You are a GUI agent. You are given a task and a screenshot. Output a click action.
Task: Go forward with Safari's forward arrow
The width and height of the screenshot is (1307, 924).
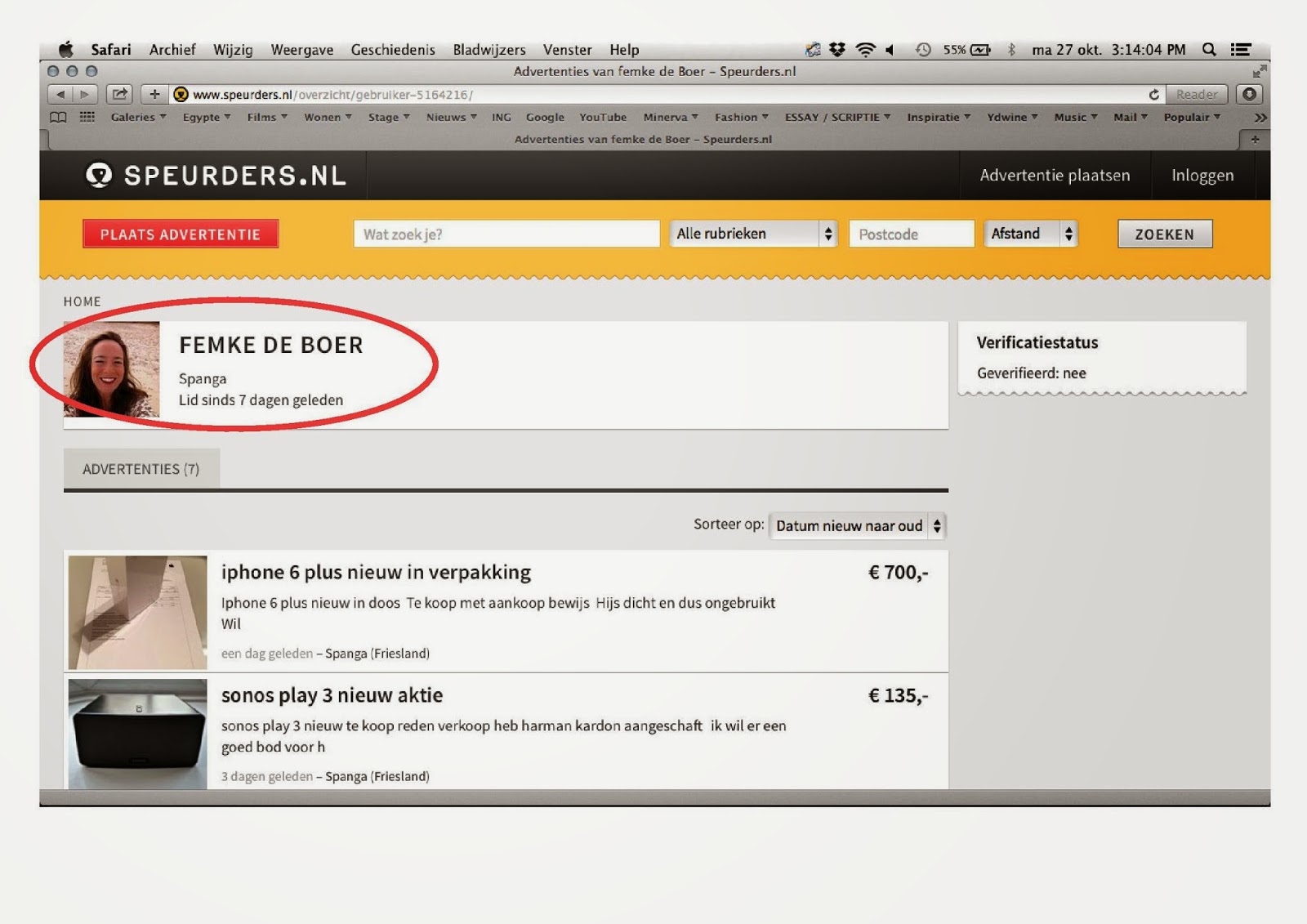click(85, 95)
